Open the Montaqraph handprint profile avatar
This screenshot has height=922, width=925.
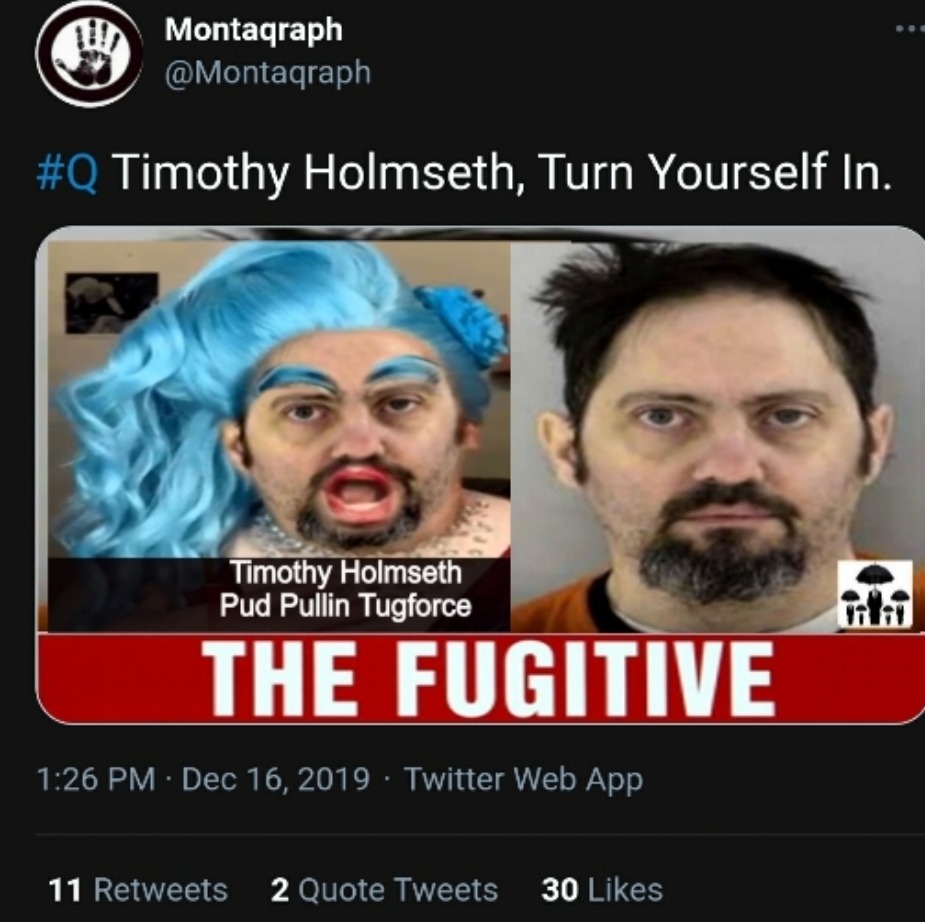[x=88, y=54]
